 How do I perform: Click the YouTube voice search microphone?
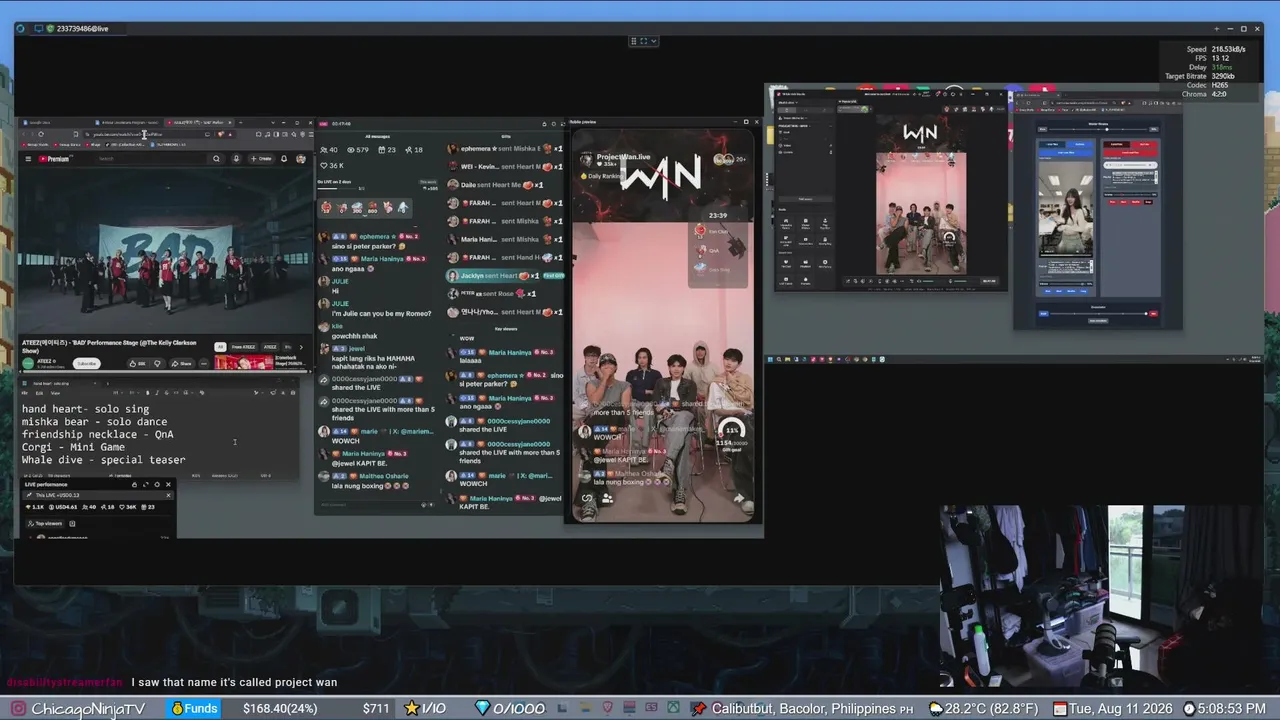click(238, 158)
